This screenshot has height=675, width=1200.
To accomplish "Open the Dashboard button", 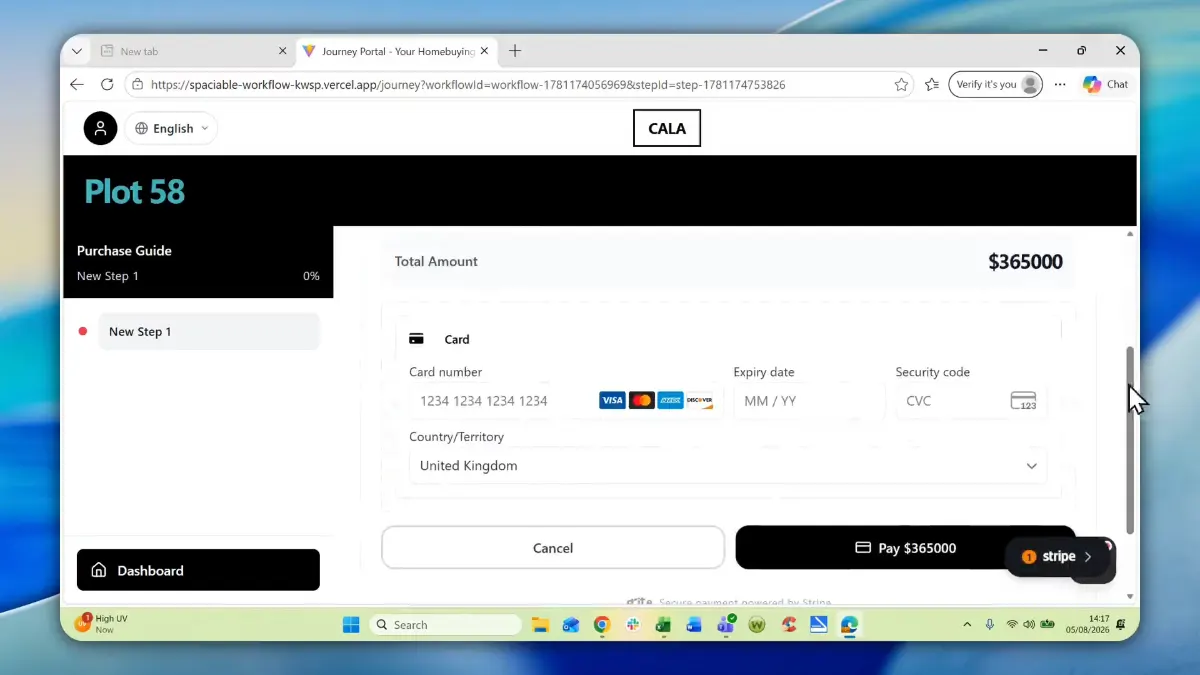I will tap(198, 570).
